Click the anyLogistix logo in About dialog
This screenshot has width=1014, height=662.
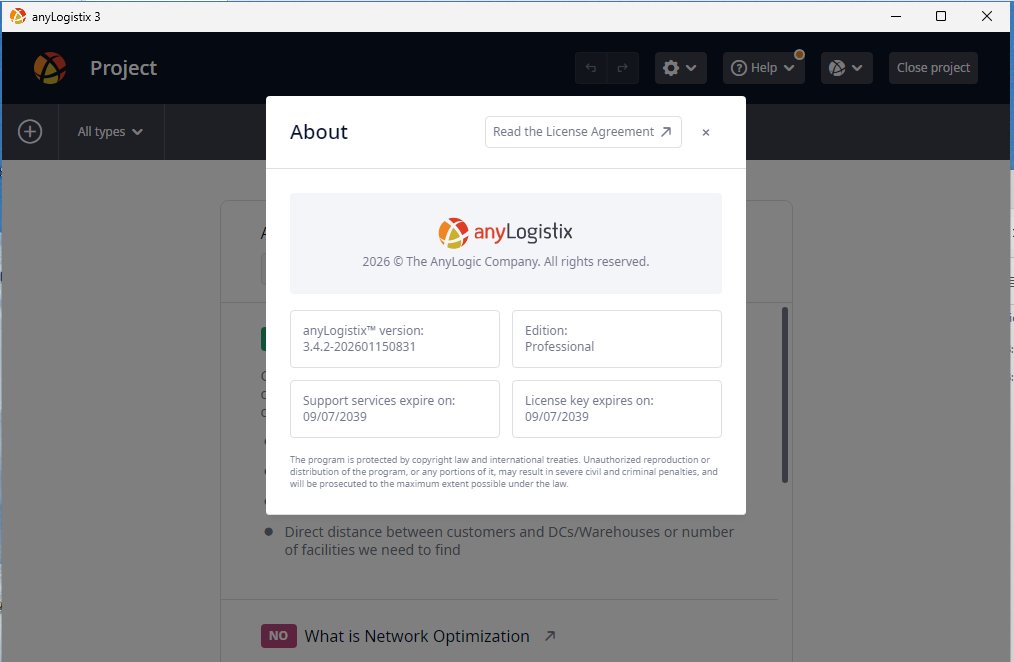pyautogui.click(x=506, y=233)
